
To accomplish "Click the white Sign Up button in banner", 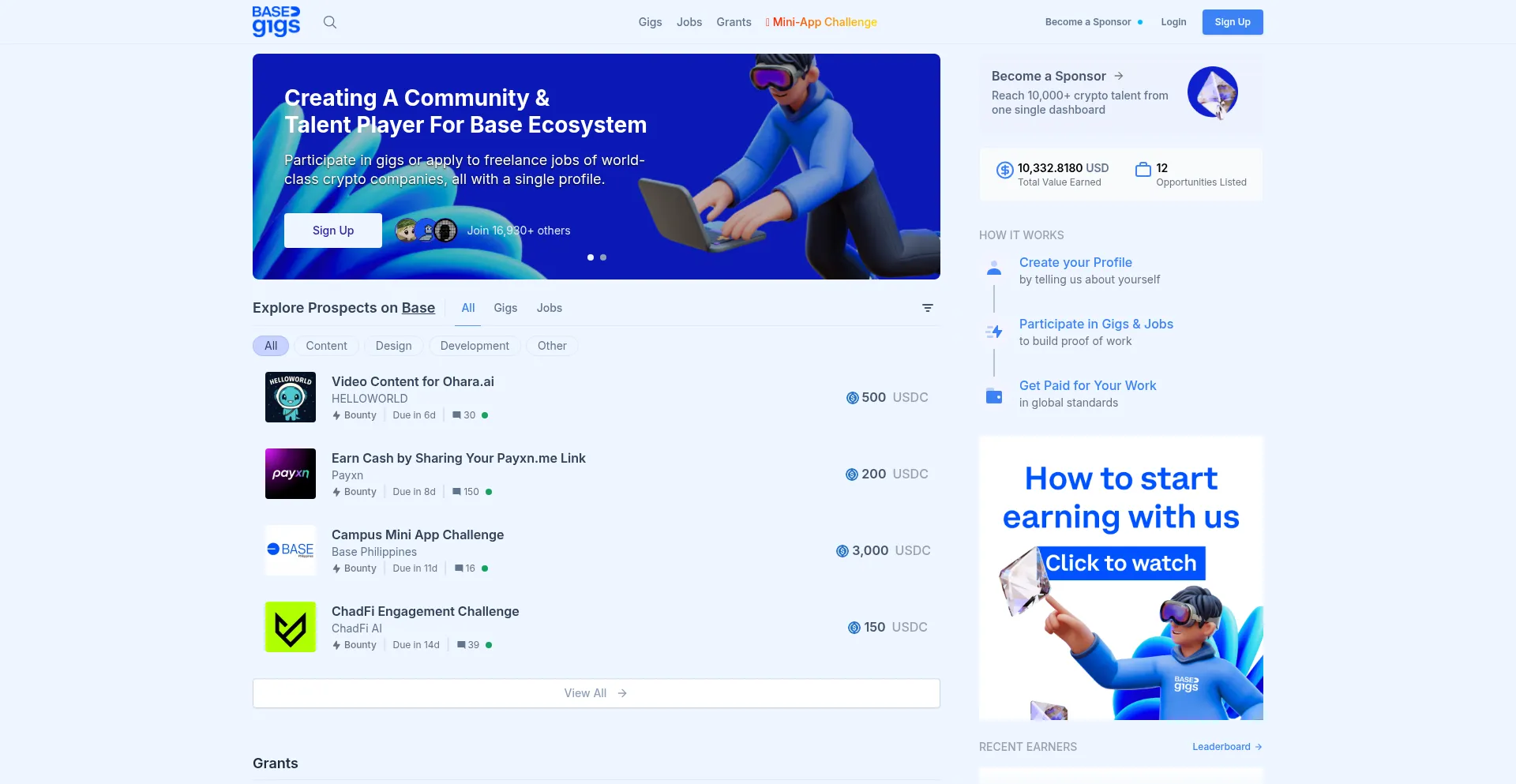I will [333, 231].
